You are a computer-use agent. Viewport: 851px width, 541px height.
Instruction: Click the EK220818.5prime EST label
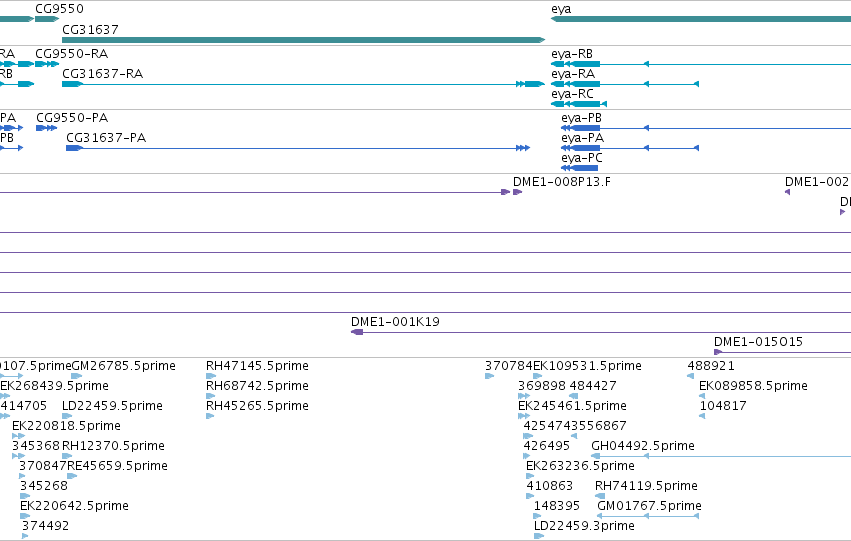(x=66, y=426)
